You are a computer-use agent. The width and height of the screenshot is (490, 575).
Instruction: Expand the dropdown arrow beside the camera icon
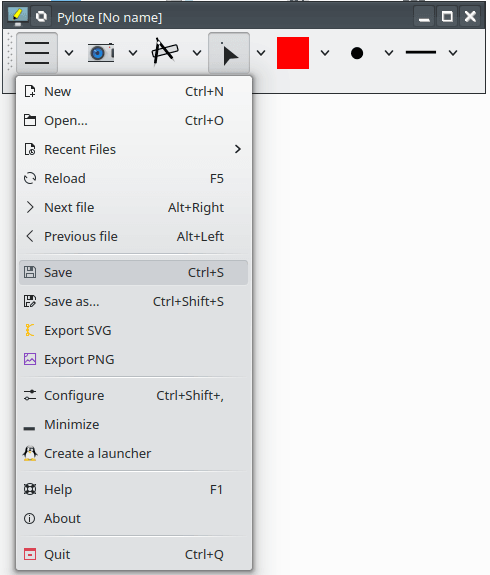[x=133, y=53]
